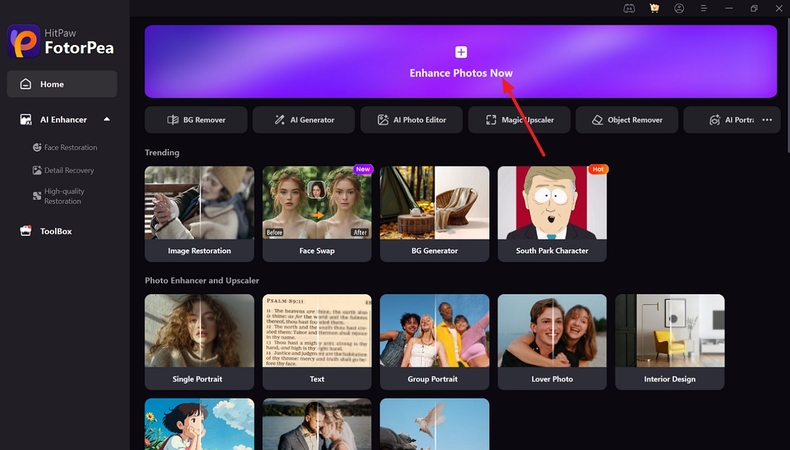This screenshot has width=790, height=450.
Task: Show more tools via three-dots button
Action: (767, 120)
